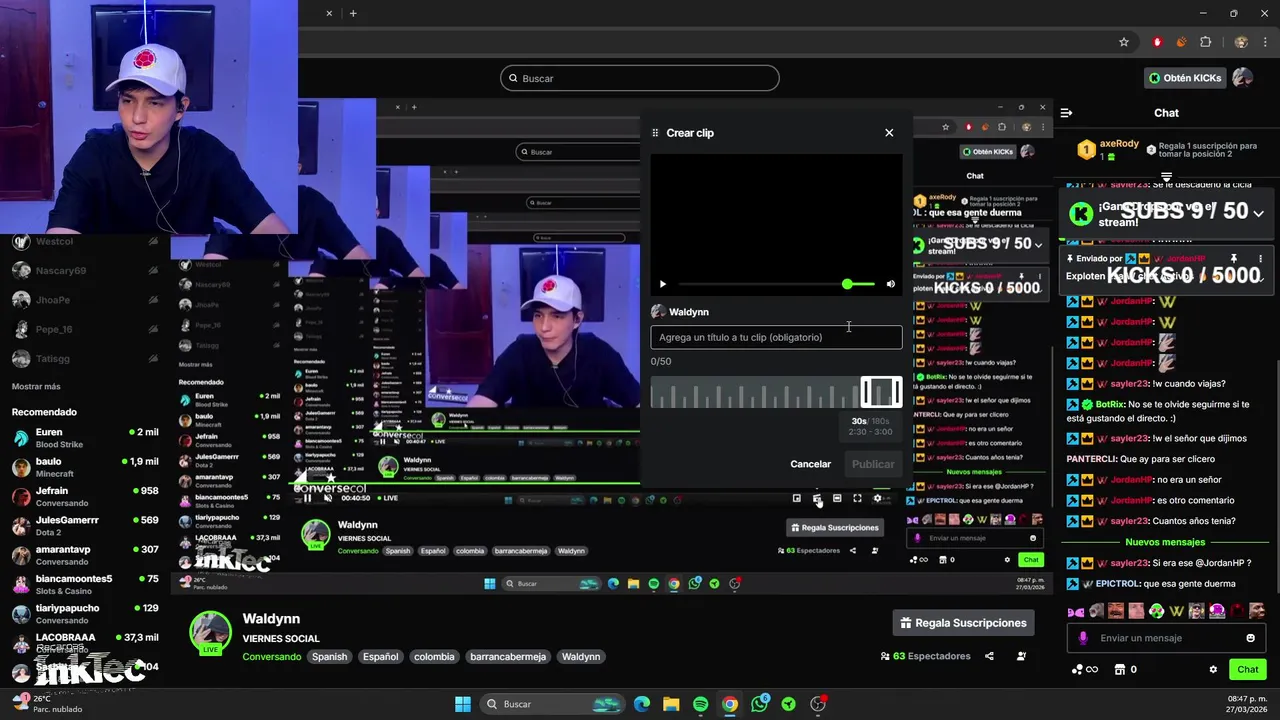Open the shop icon showing 0
Screen dimensions: 1280x720
pyautogui.click(x=1126, y=670)
